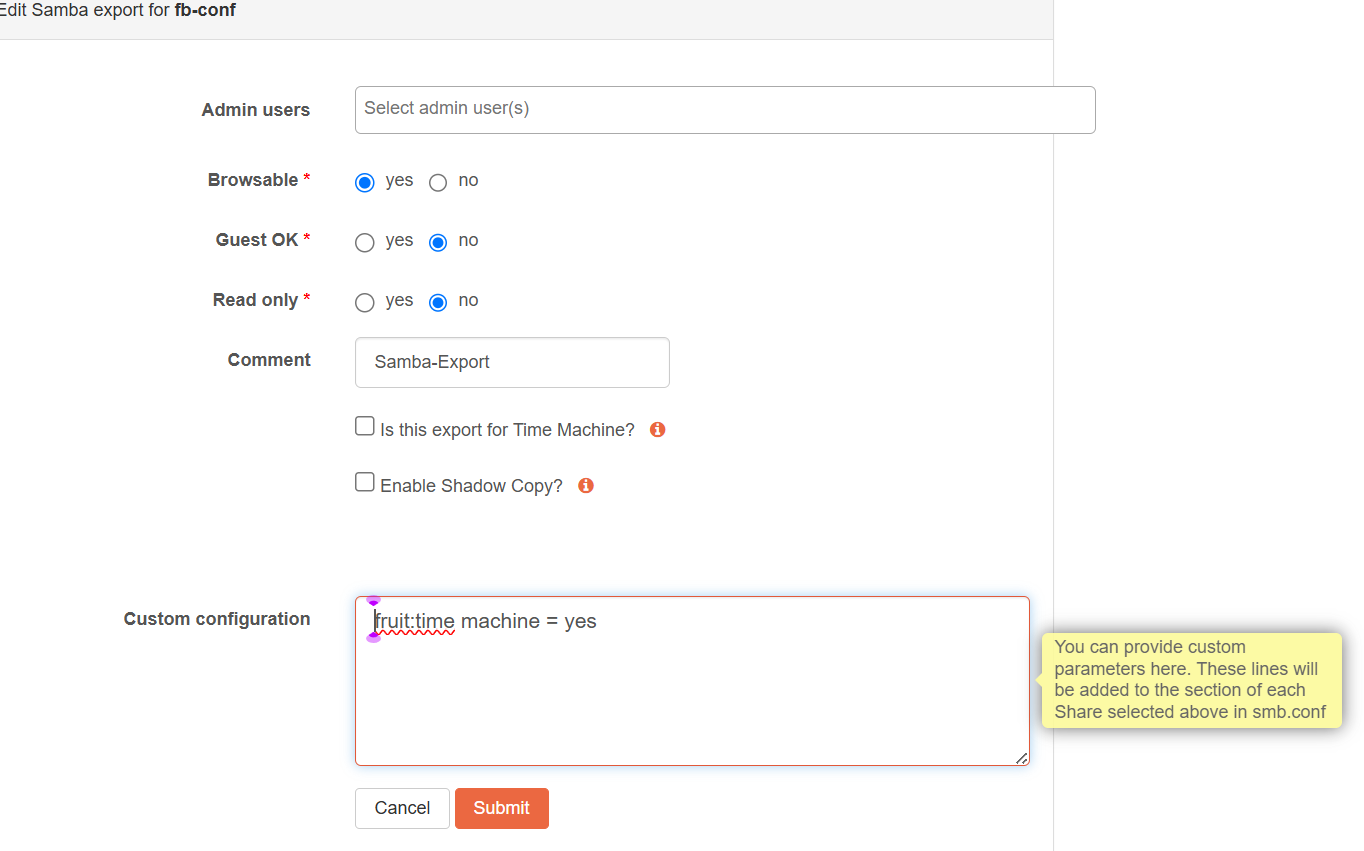The image size is (1364, 851).
Task: Set Browsable to no
Action: click(x=438, y=182)
